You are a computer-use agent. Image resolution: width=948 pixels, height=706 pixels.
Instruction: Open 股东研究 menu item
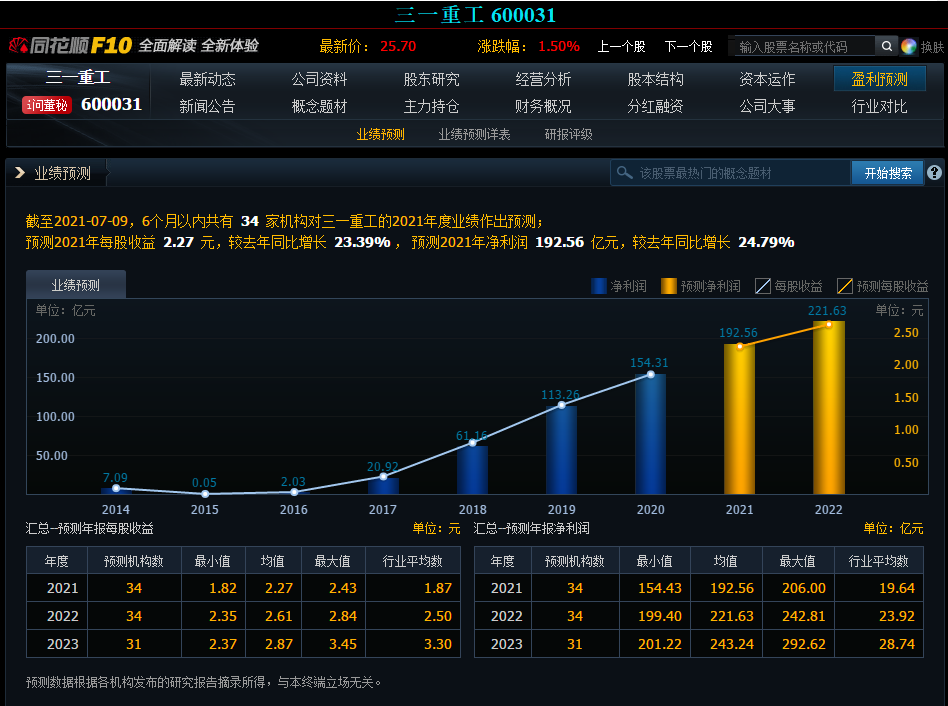431,79
